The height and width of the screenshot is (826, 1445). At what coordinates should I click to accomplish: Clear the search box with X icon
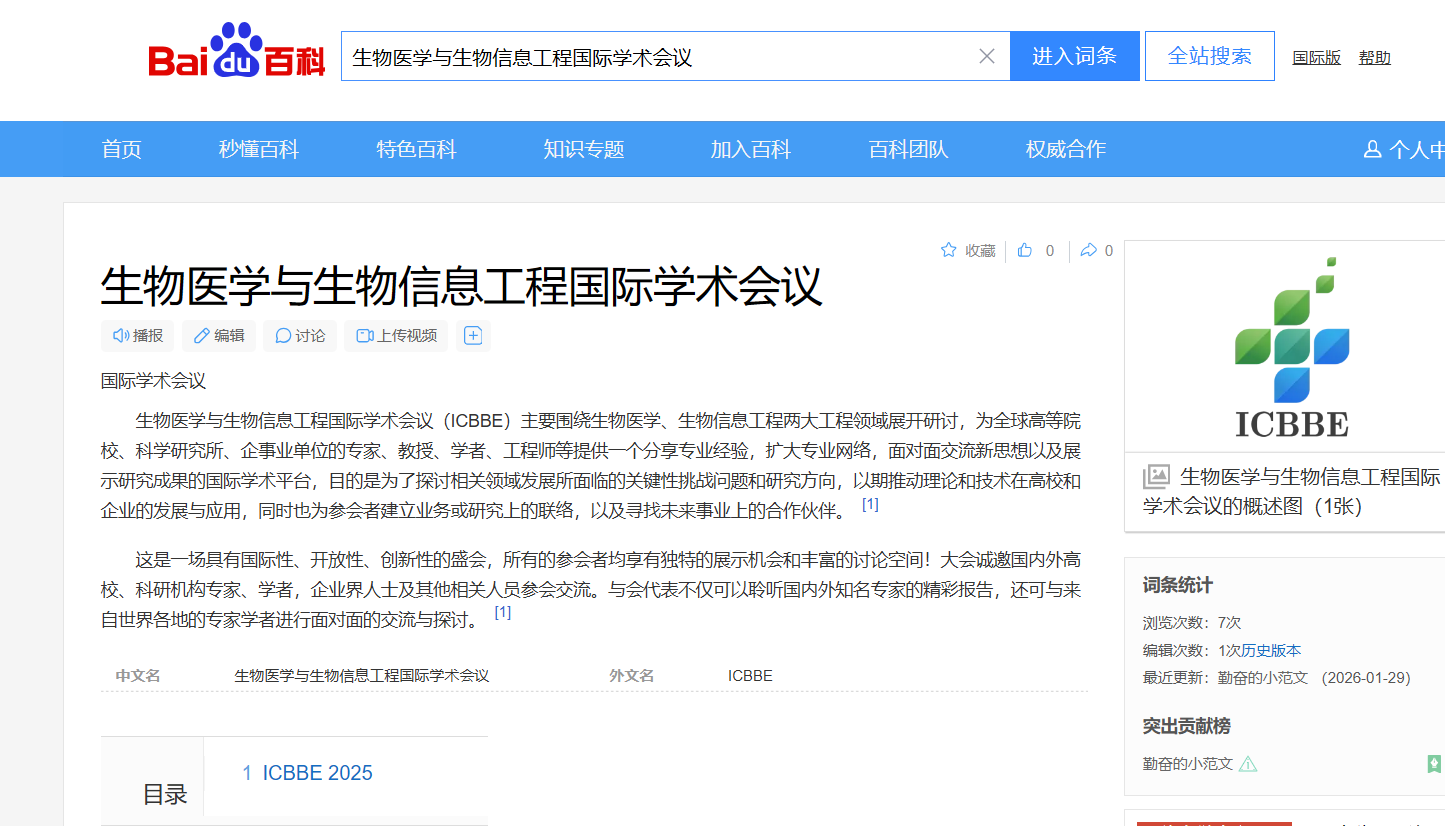point(986,56)
